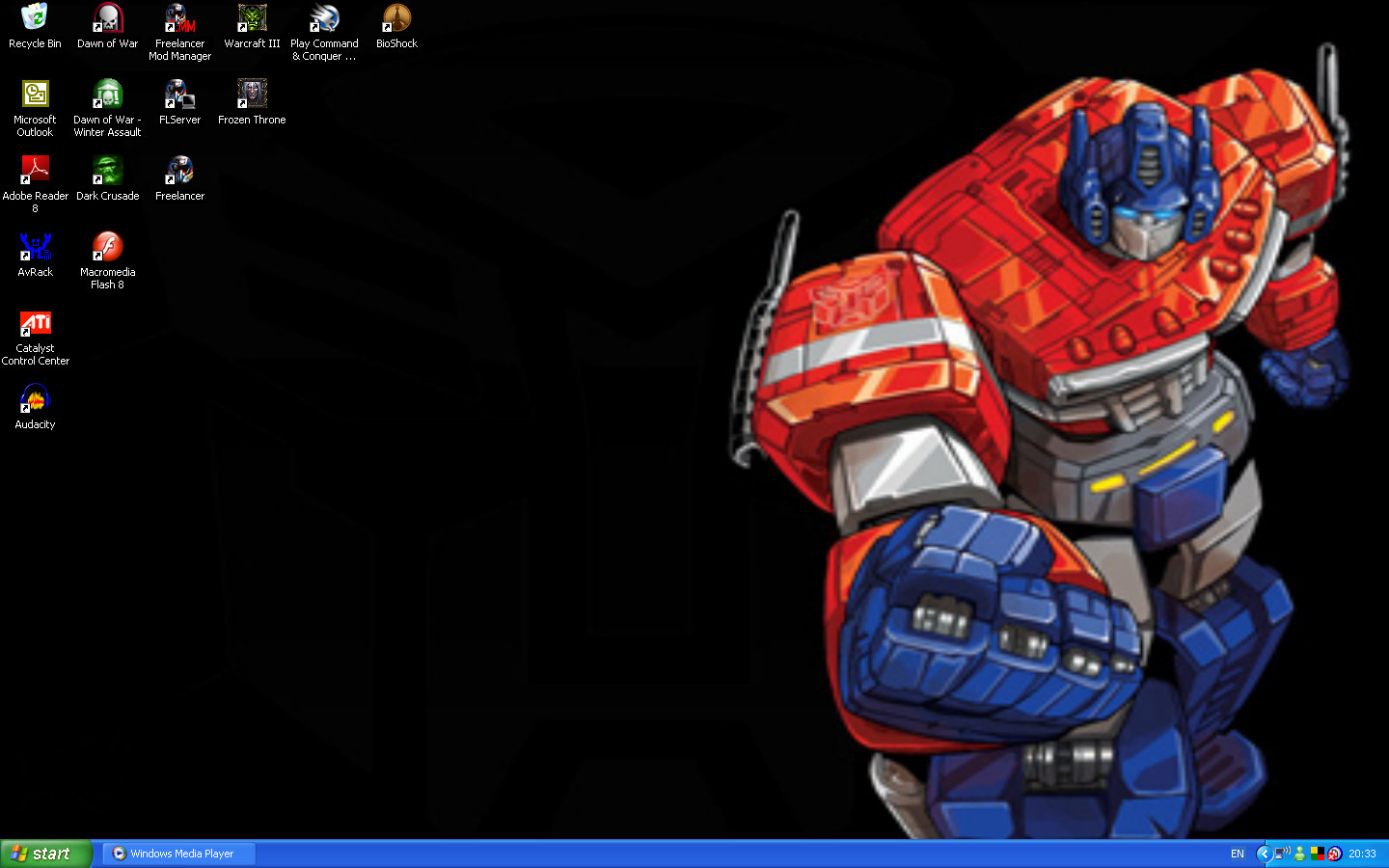Select the Dawn of War shortcut
This screenshot has height=868, width=1389.
tap(107, 26)
